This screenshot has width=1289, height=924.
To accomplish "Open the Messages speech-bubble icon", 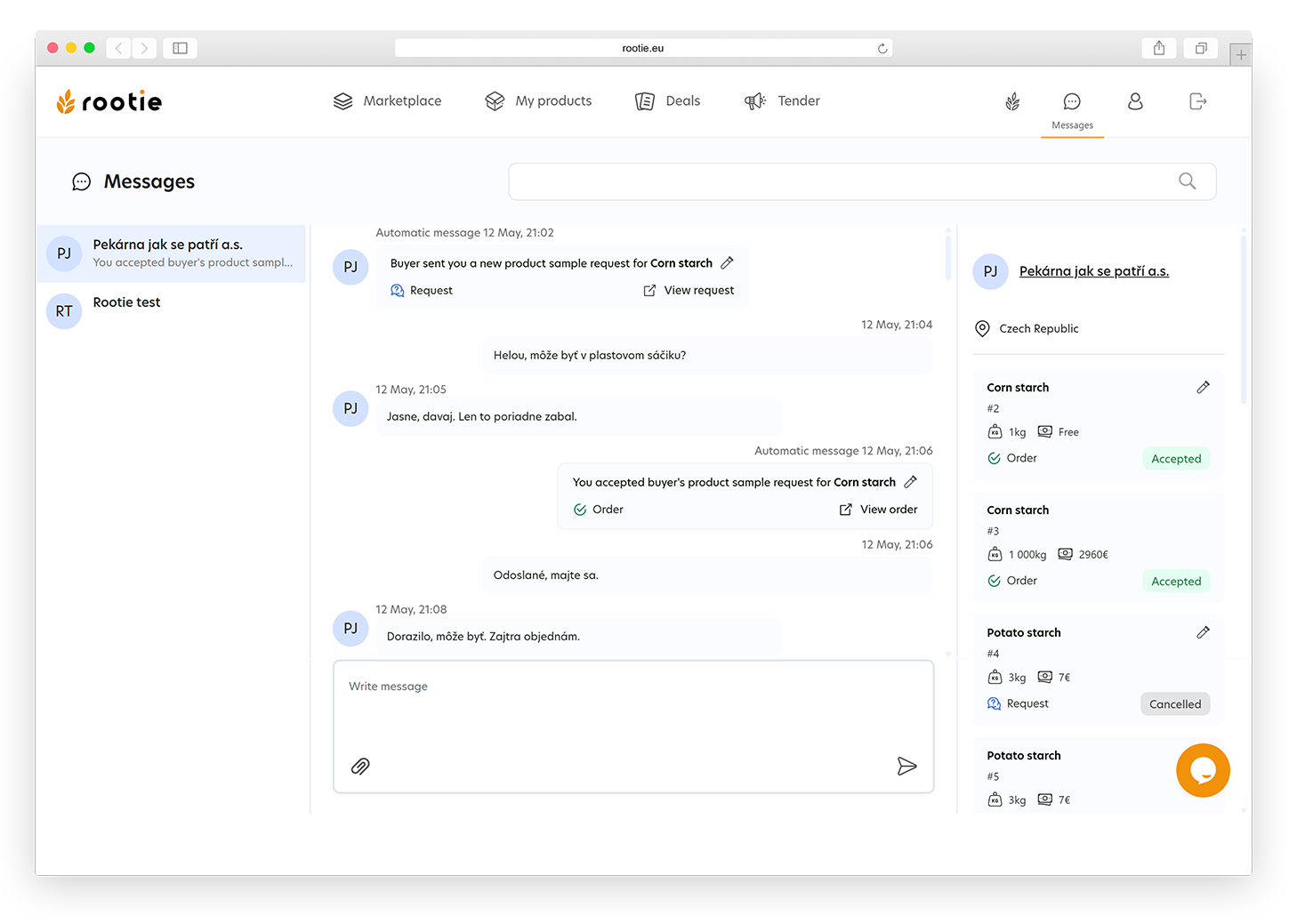I will click(1072, 100).
